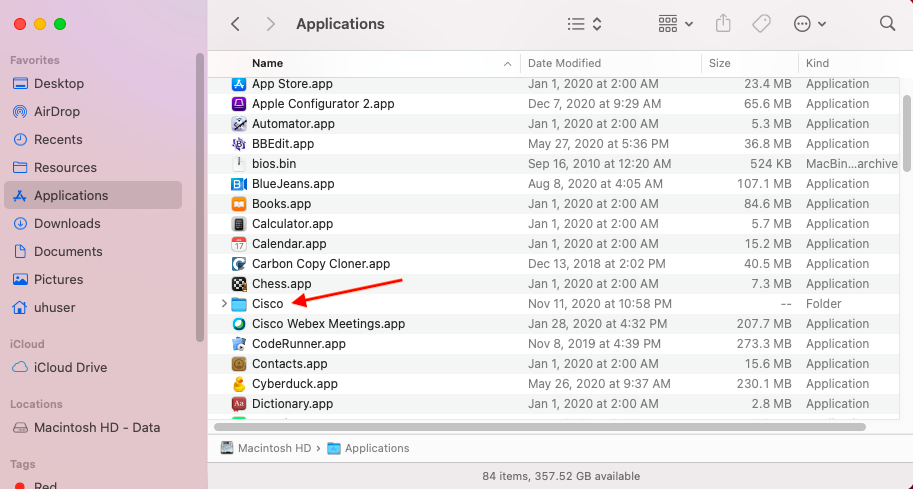
Task: Click the Cyberduck.app duck icon
Action: coord(239,384)
